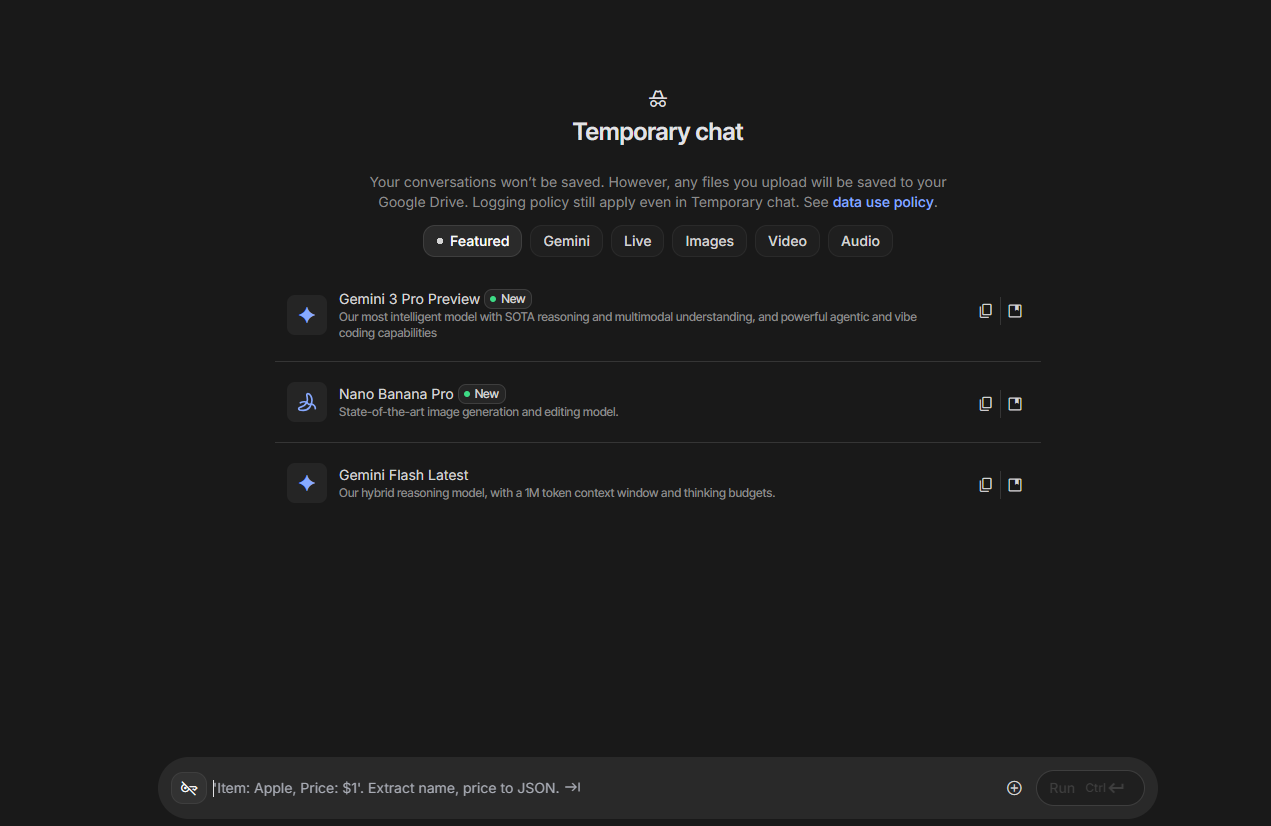The width and height of the screenshot is (1271, 826).
Task: Open the Nano Banana Pro details icon
Action: 1015,404
